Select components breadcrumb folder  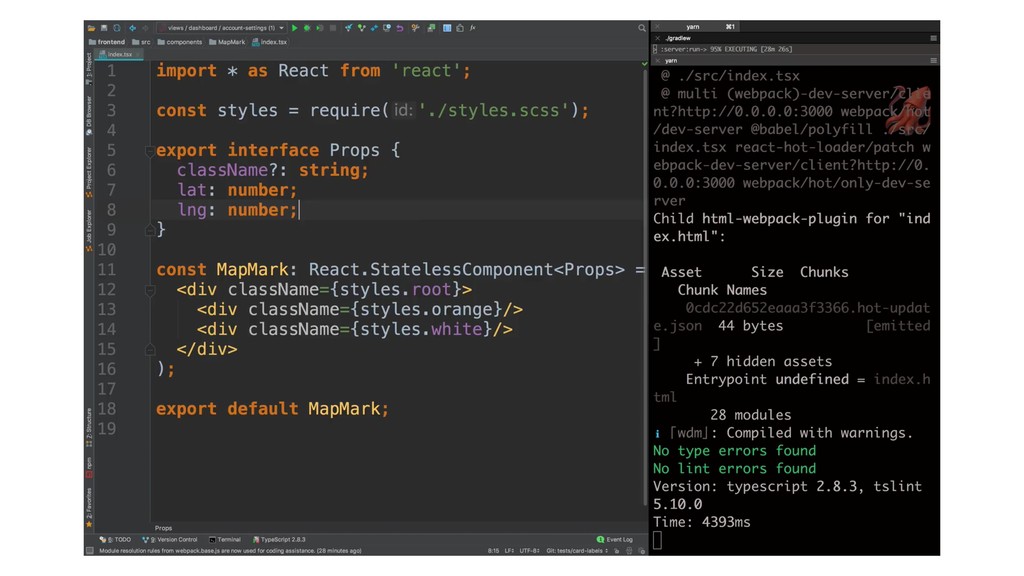click(180, 42)
